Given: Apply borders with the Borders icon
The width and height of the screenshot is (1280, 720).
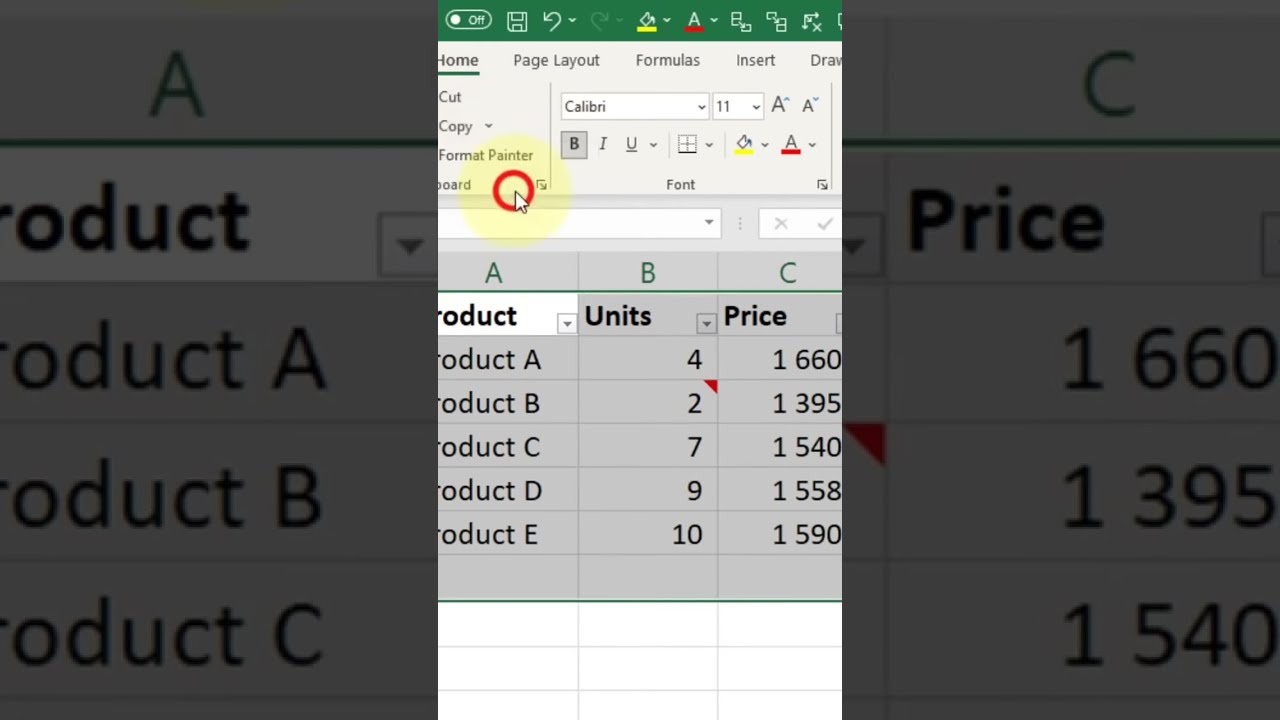Looking at the screenshot, I should point(687,144).
